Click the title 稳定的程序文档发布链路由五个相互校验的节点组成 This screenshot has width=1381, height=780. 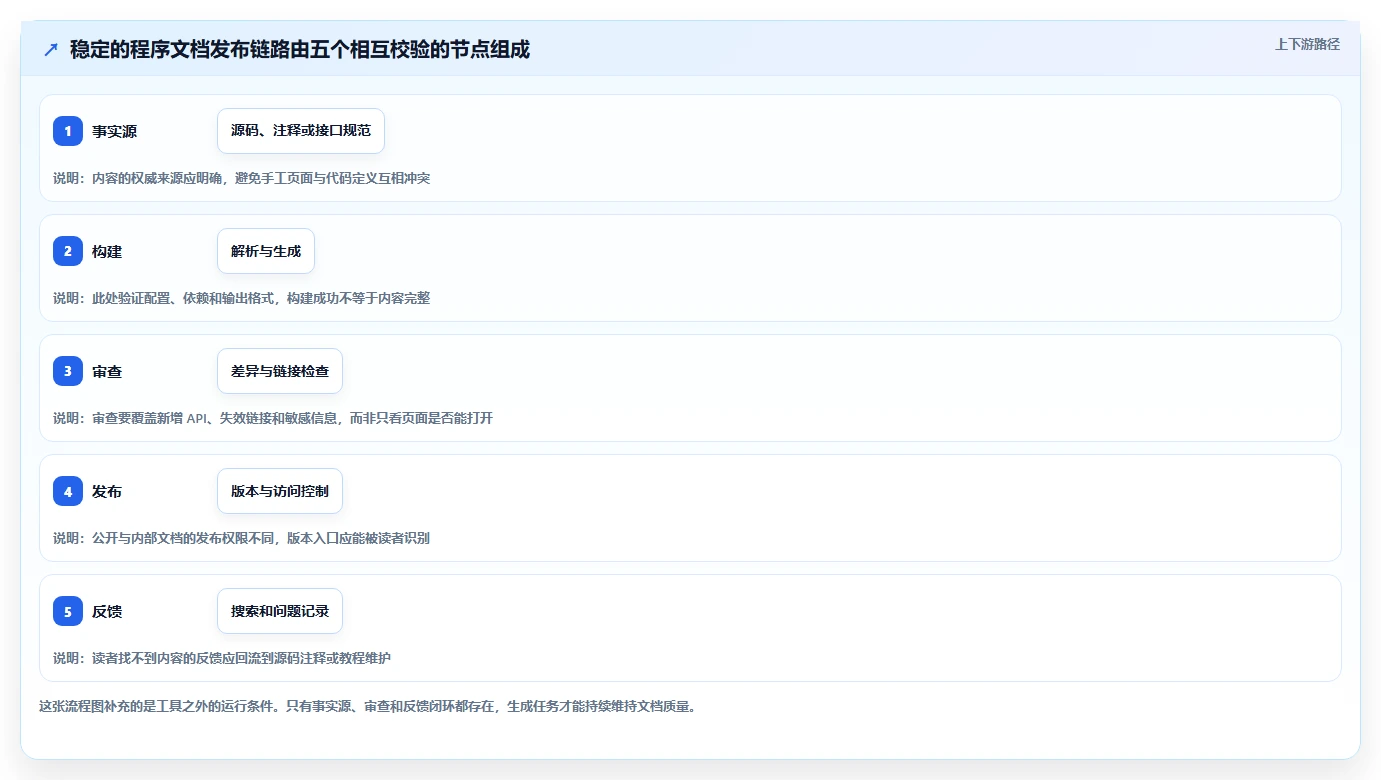[x=300, y=49]
